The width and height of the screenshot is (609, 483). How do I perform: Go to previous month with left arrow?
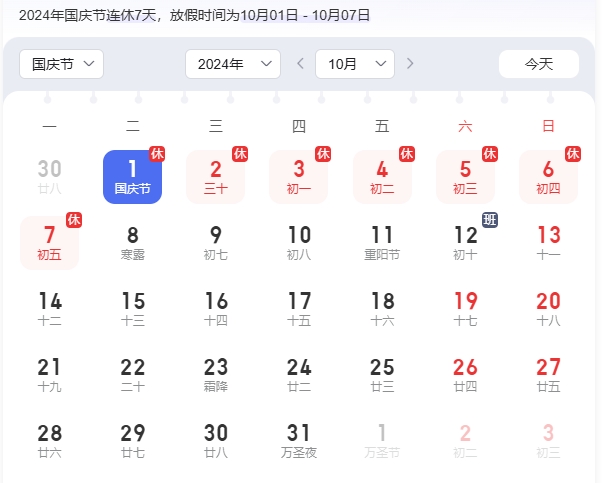coord(301,64)
